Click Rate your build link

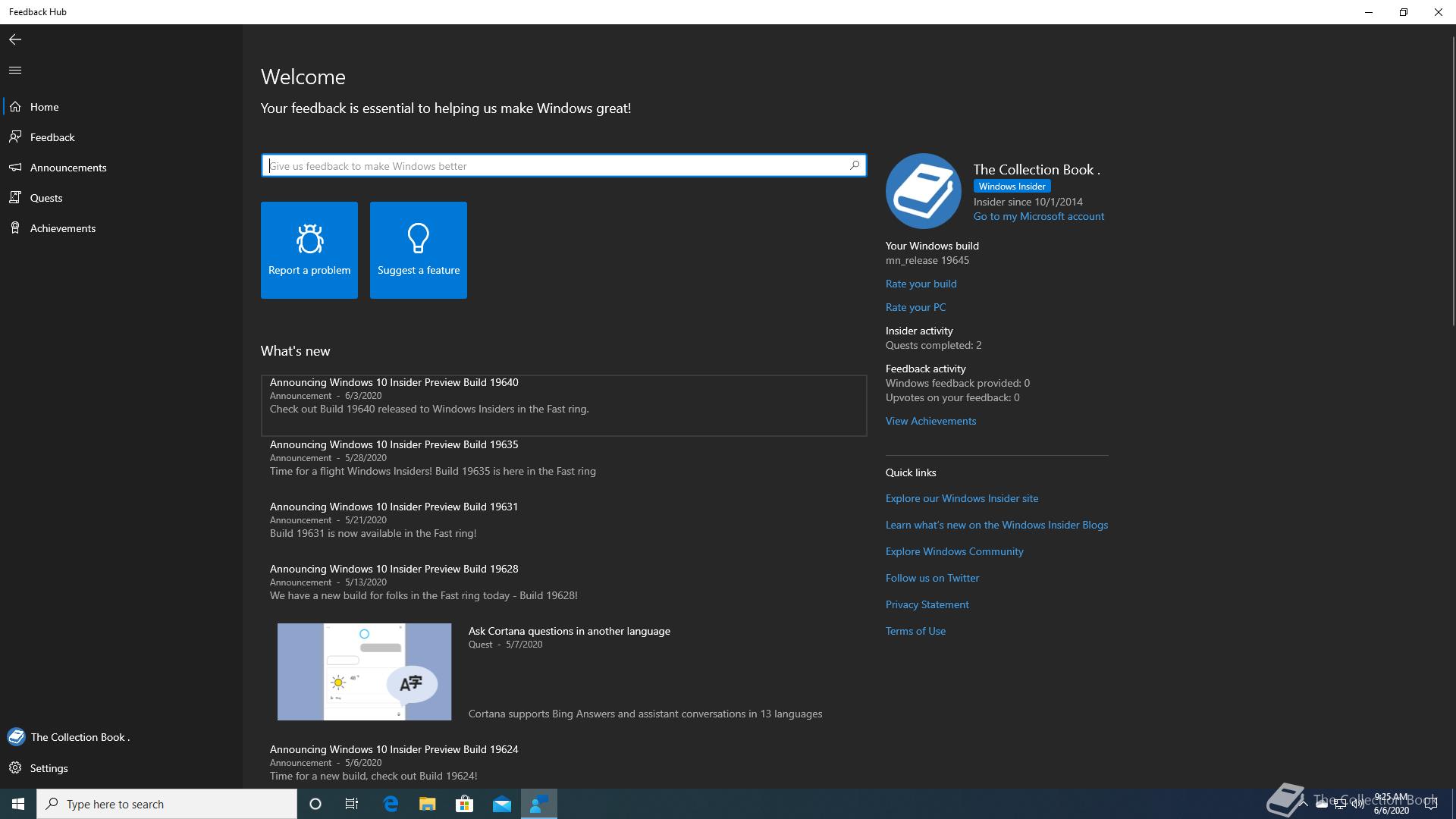(x=921, y=284)
